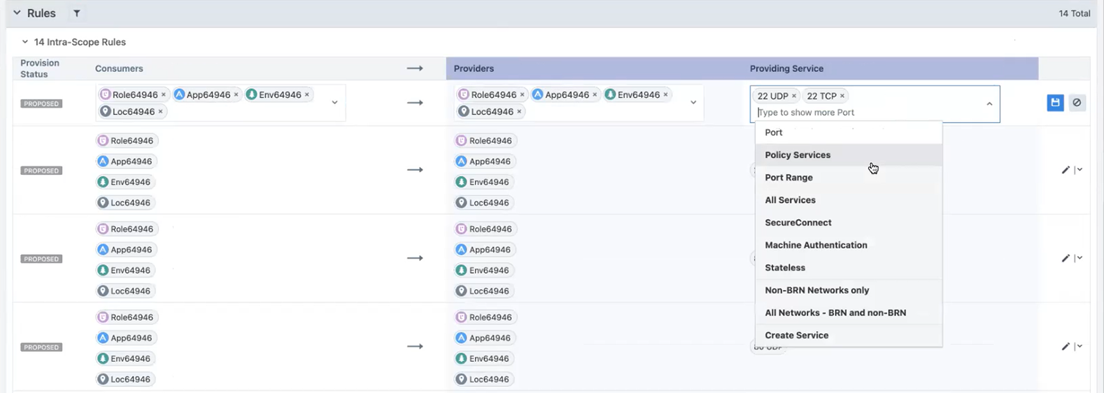Remove the 22 TCP service chip
This screenshot has height=393, width=1104.
pos(842,96)
